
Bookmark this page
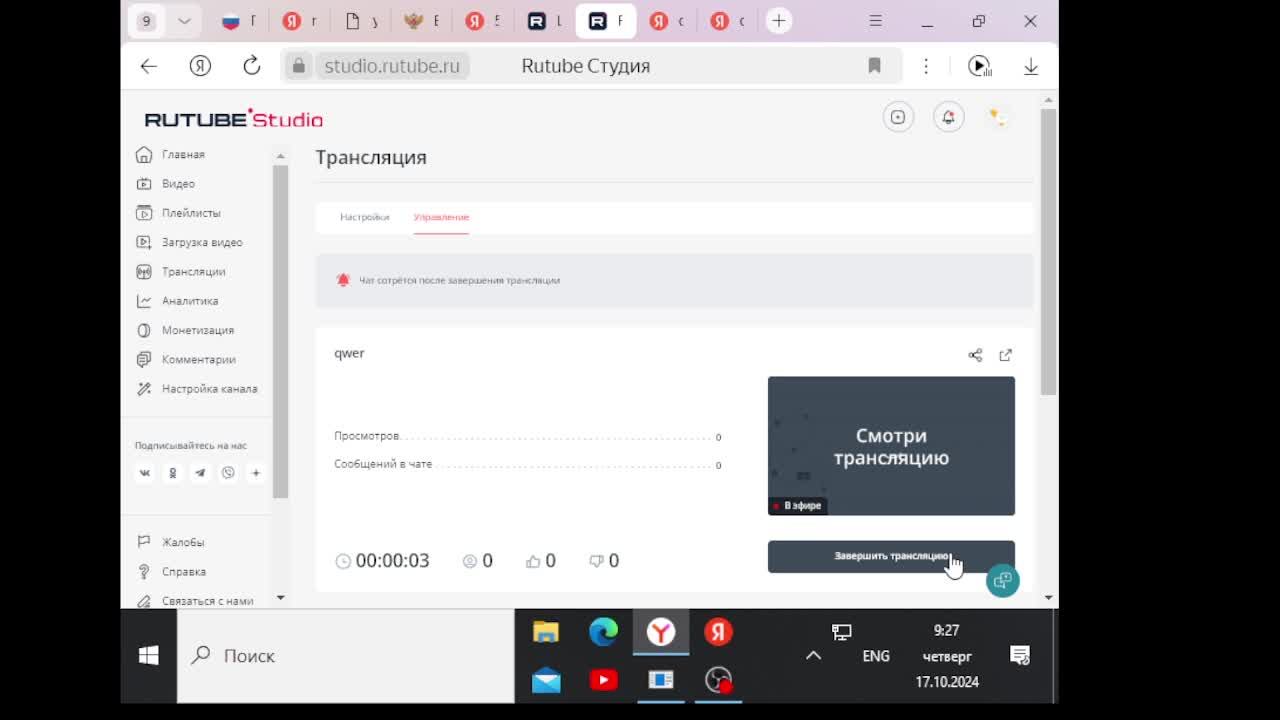click(x=874, y=66)
